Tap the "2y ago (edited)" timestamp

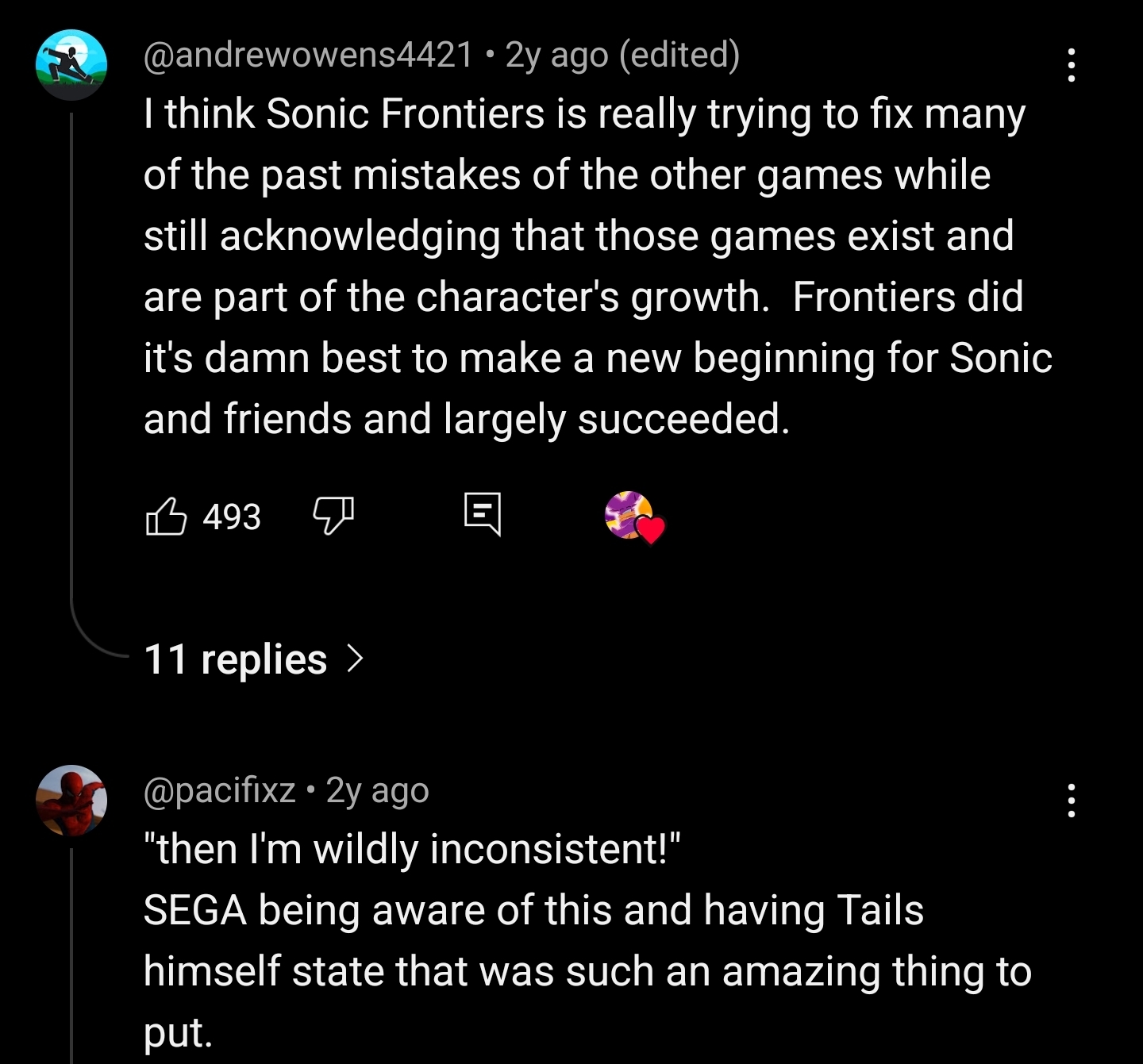click(x=622, y=55)
